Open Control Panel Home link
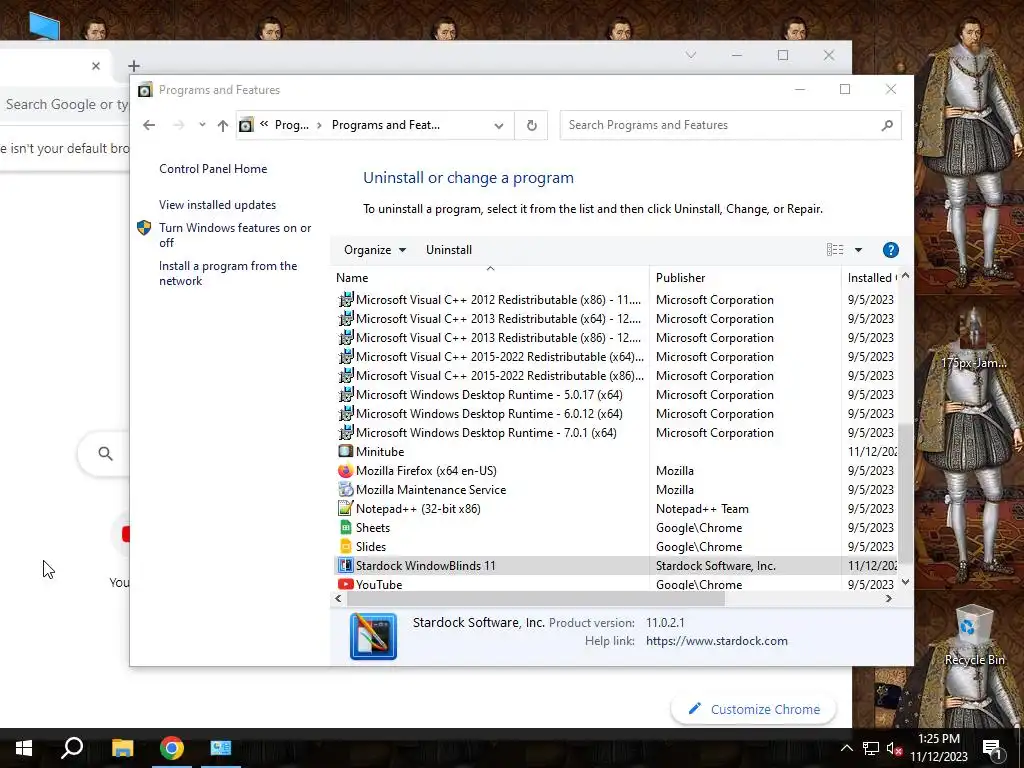This screenshot has width=1024, height=768. tap(213, 168)
